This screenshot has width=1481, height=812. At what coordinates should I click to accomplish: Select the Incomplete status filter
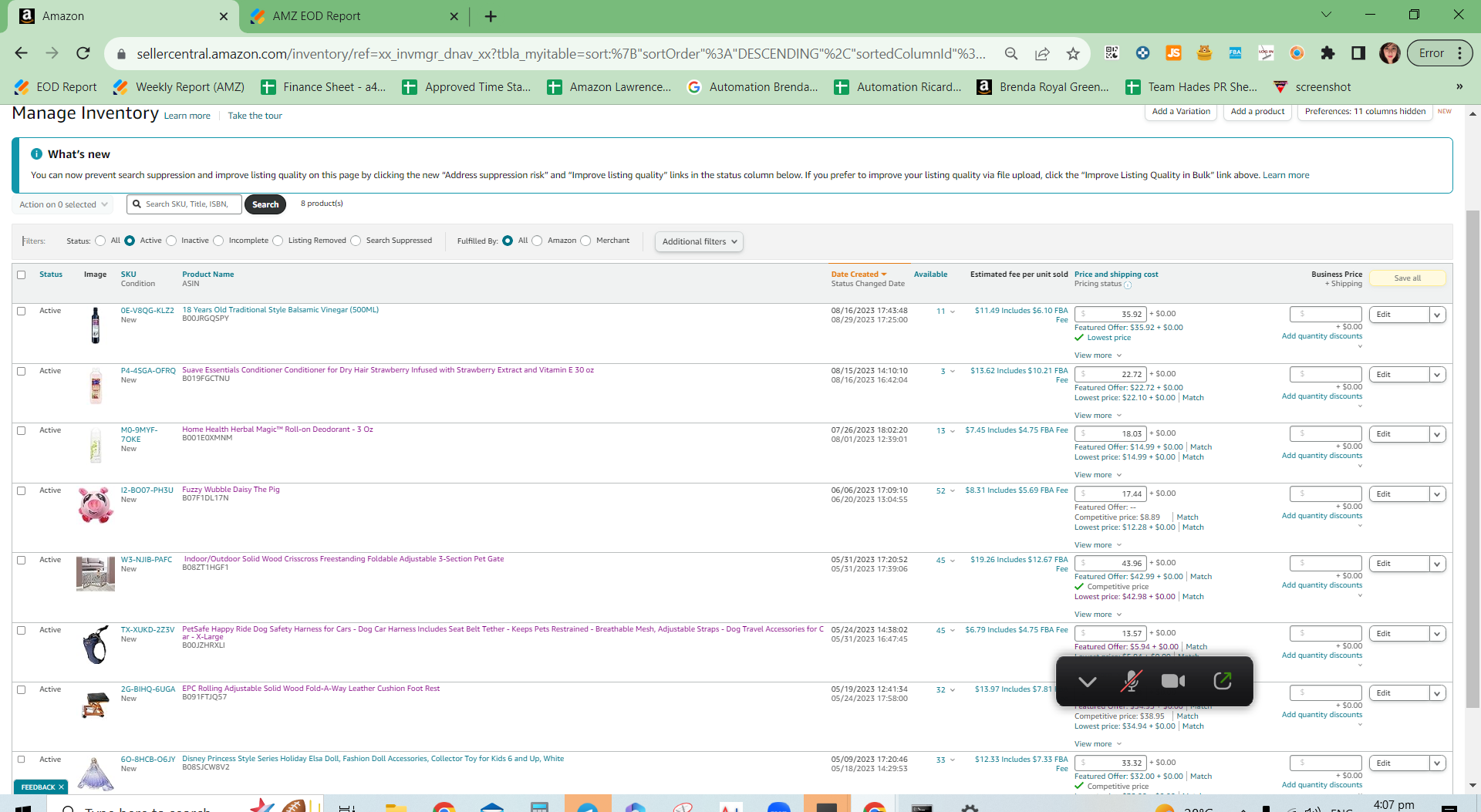[218, 241]
